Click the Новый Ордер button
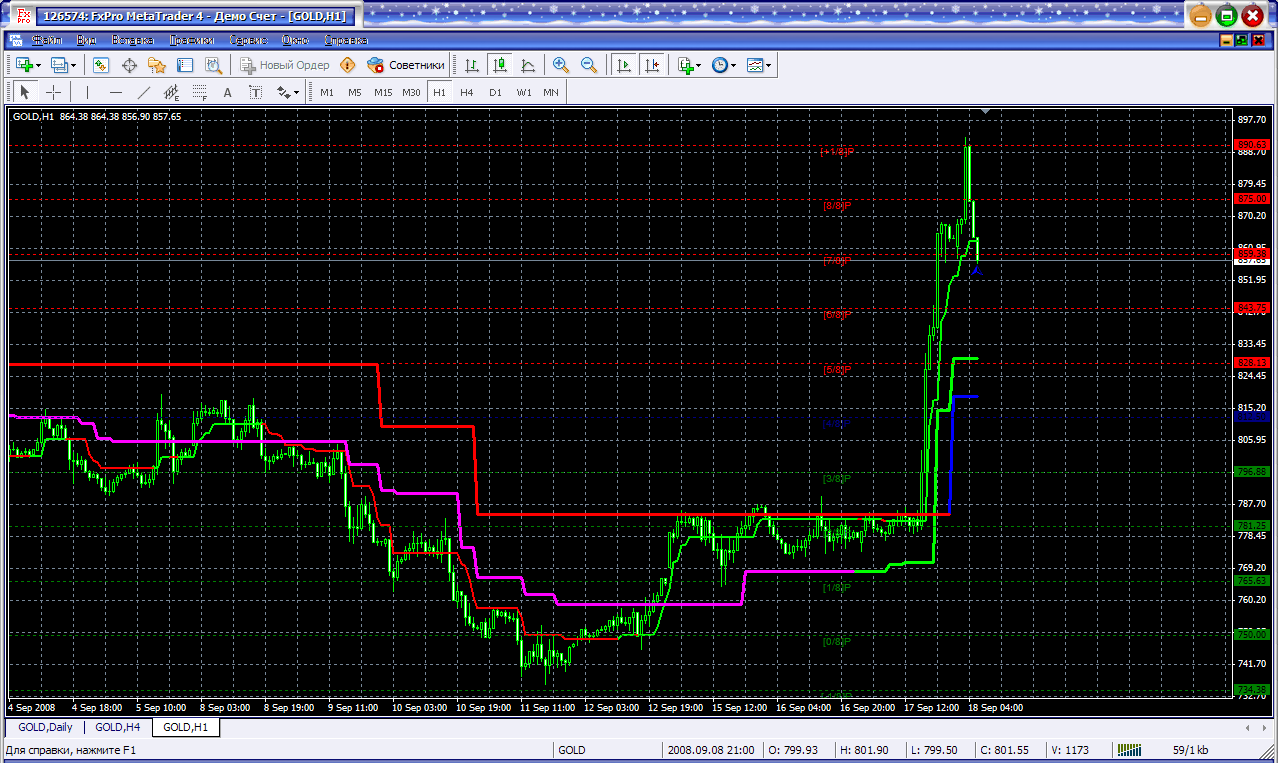 click(284, 65)
